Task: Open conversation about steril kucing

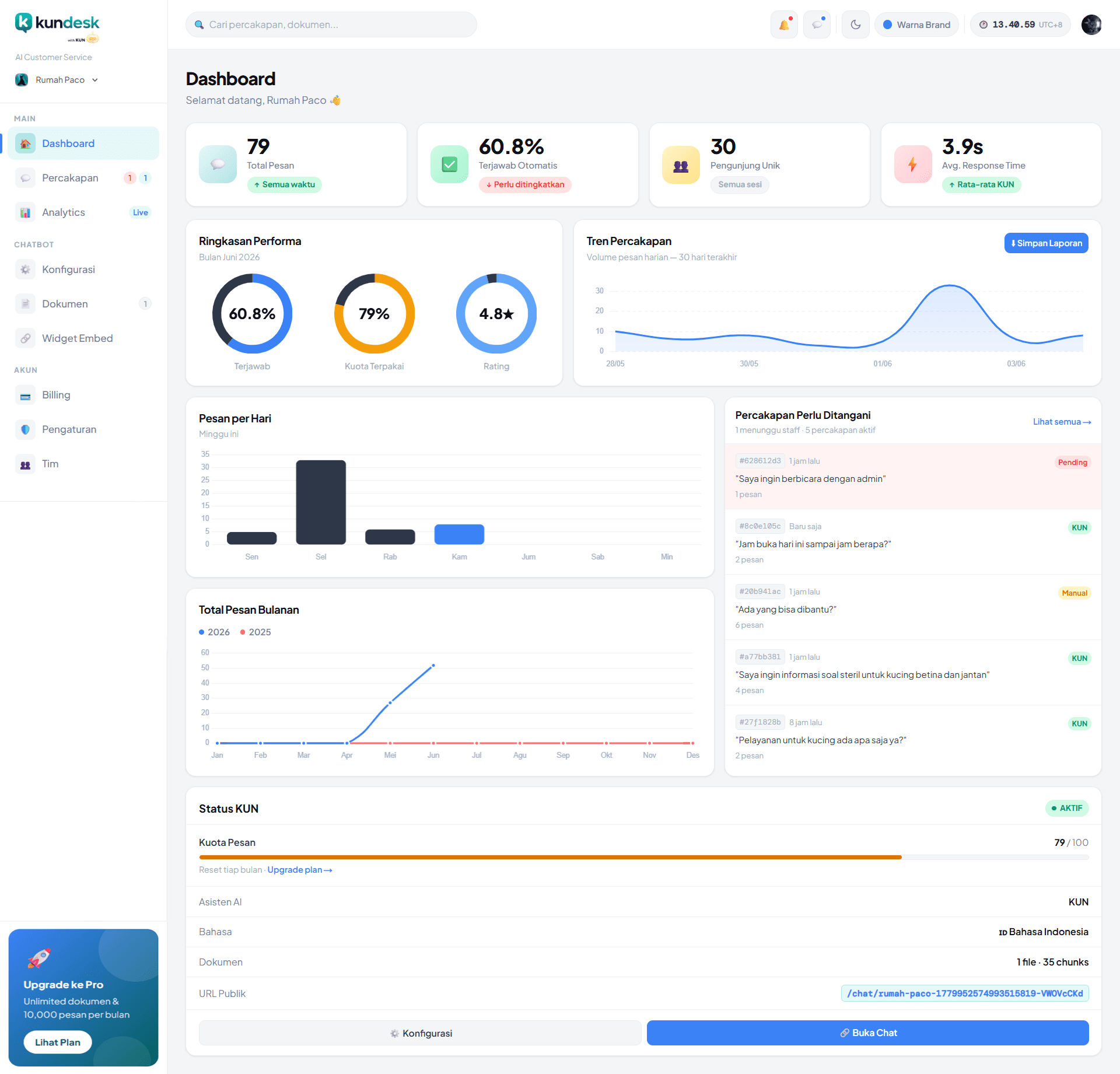Action: tap(912, 673)
